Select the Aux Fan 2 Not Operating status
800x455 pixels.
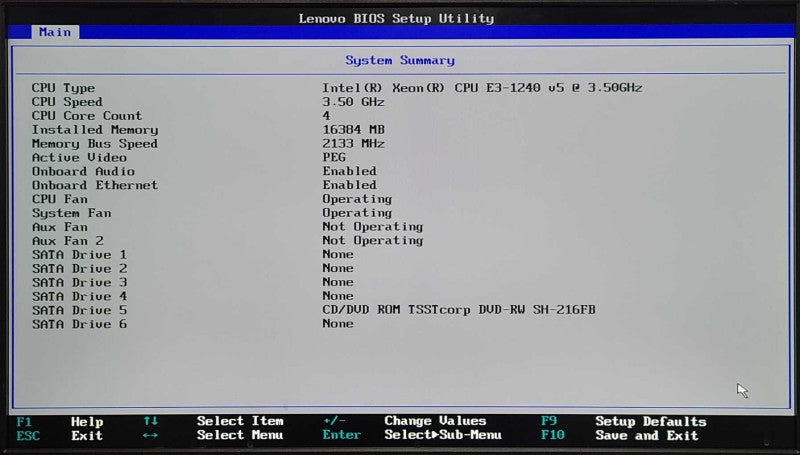(372, 240)
